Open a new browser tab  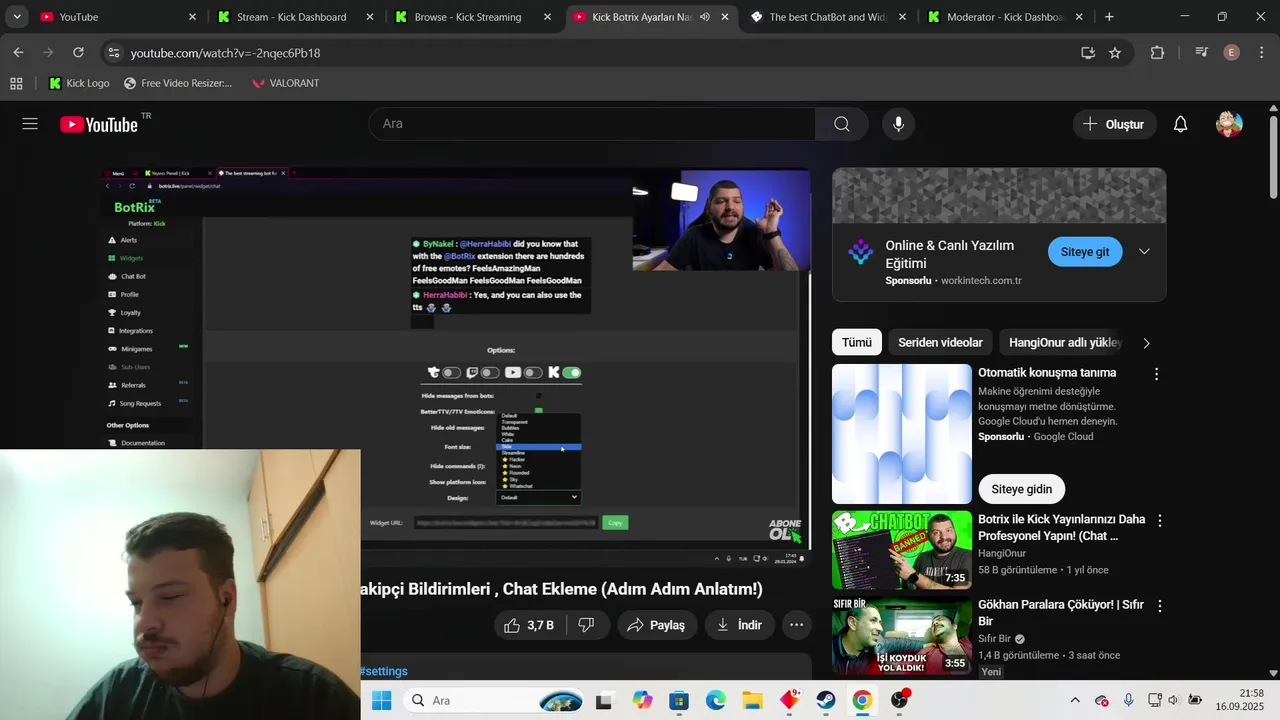pyautogui.click(x=1109, y=17)
